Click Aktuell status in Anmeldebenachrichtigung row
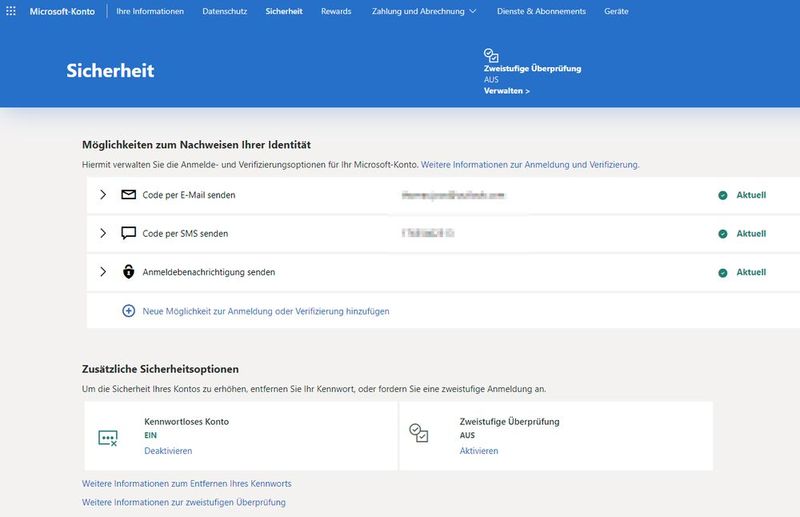Screen dimensions: 800x517 click(751, 273)
